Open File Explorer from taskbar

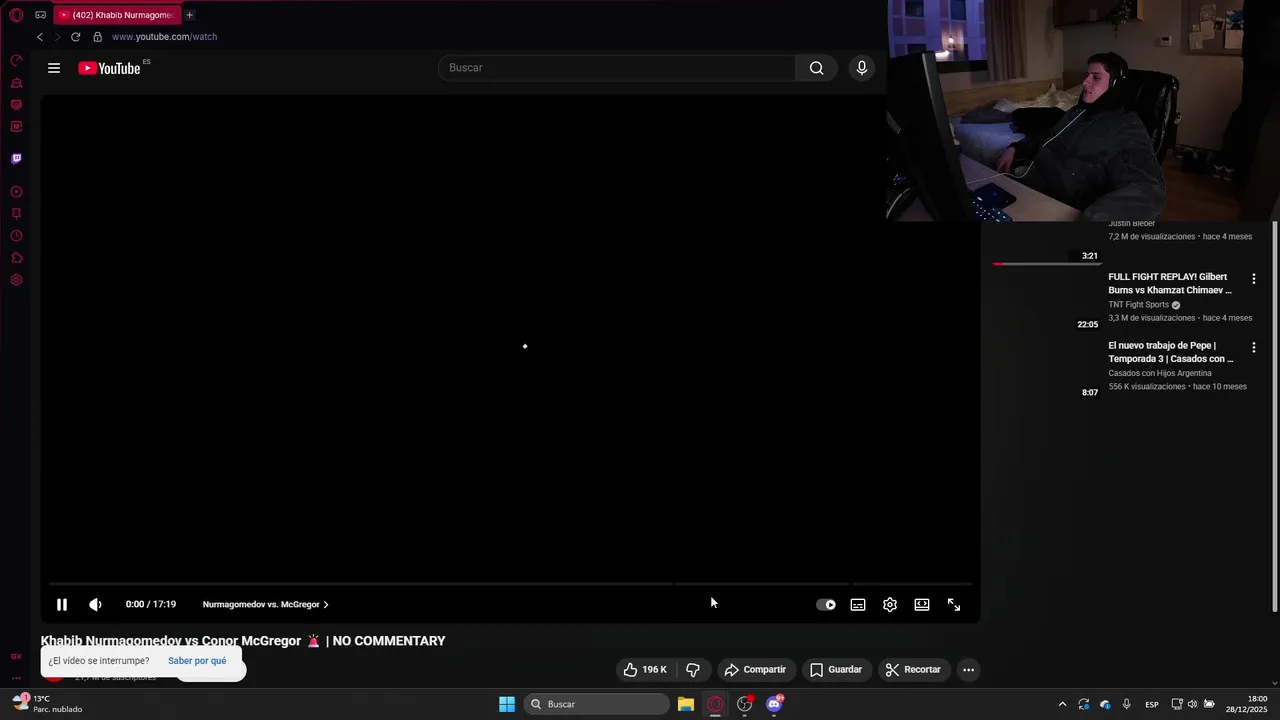(686, 704)
